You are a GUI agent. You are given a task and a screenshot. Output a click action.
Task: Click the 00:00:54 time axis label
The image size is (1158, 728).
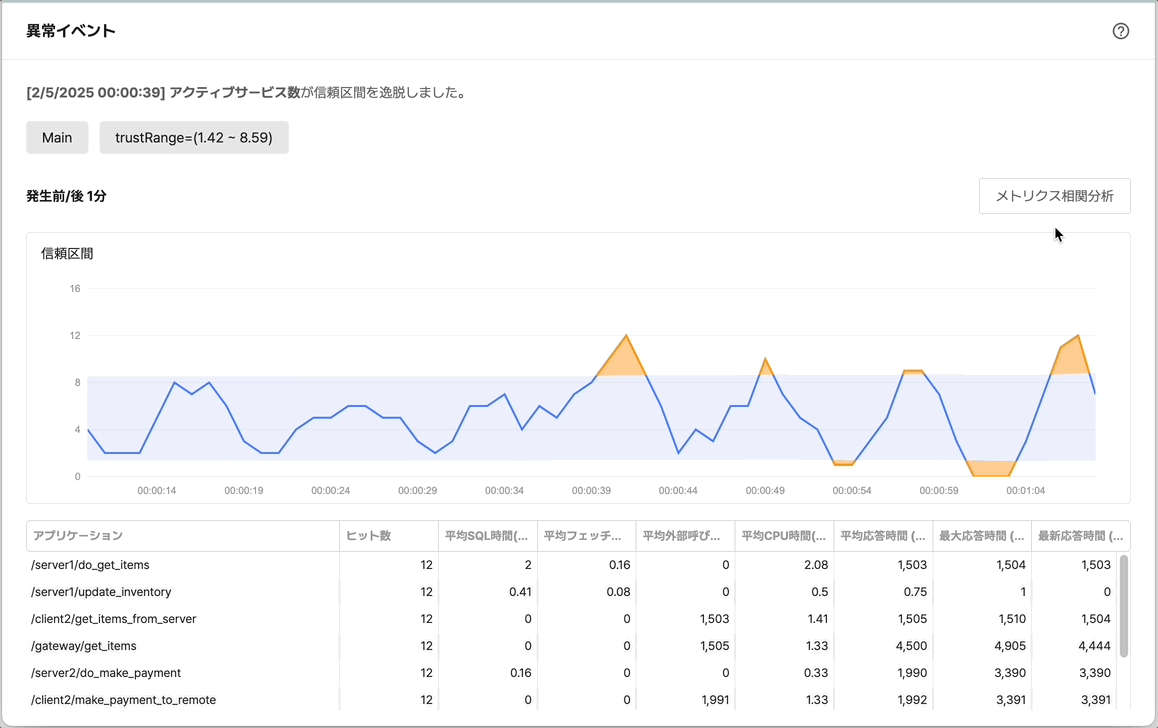click(x=852, y=491)
